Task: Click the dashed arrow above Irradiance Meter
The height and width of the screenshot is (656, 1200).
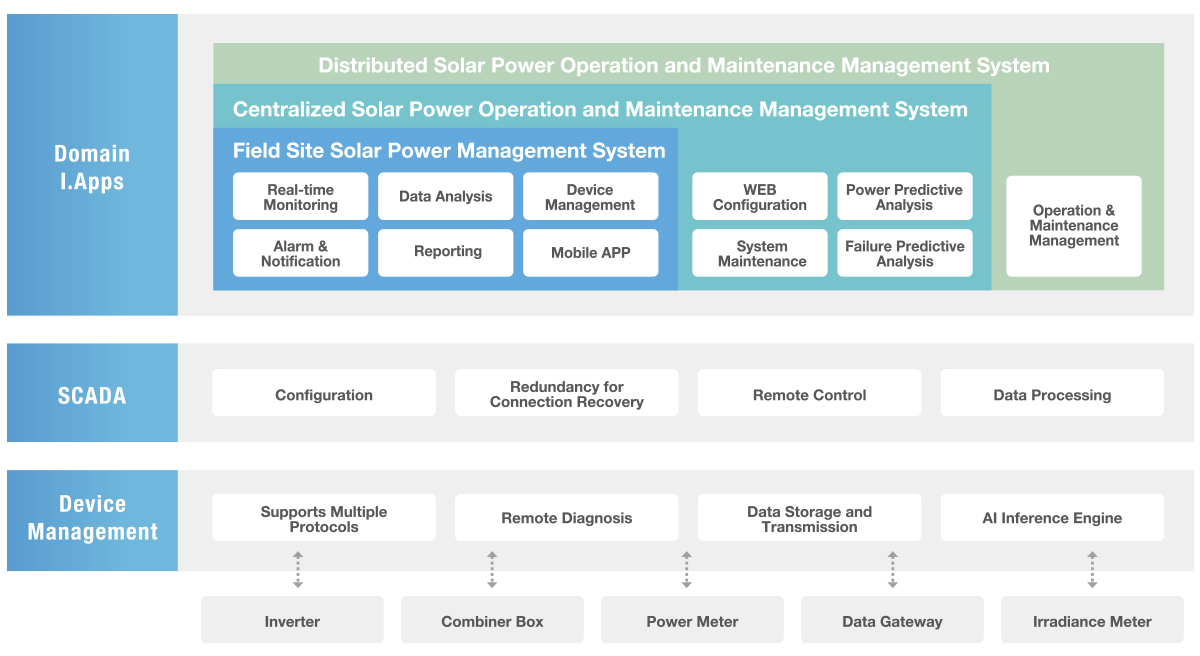Action: pyautogui.click(x=1092, y=569)
